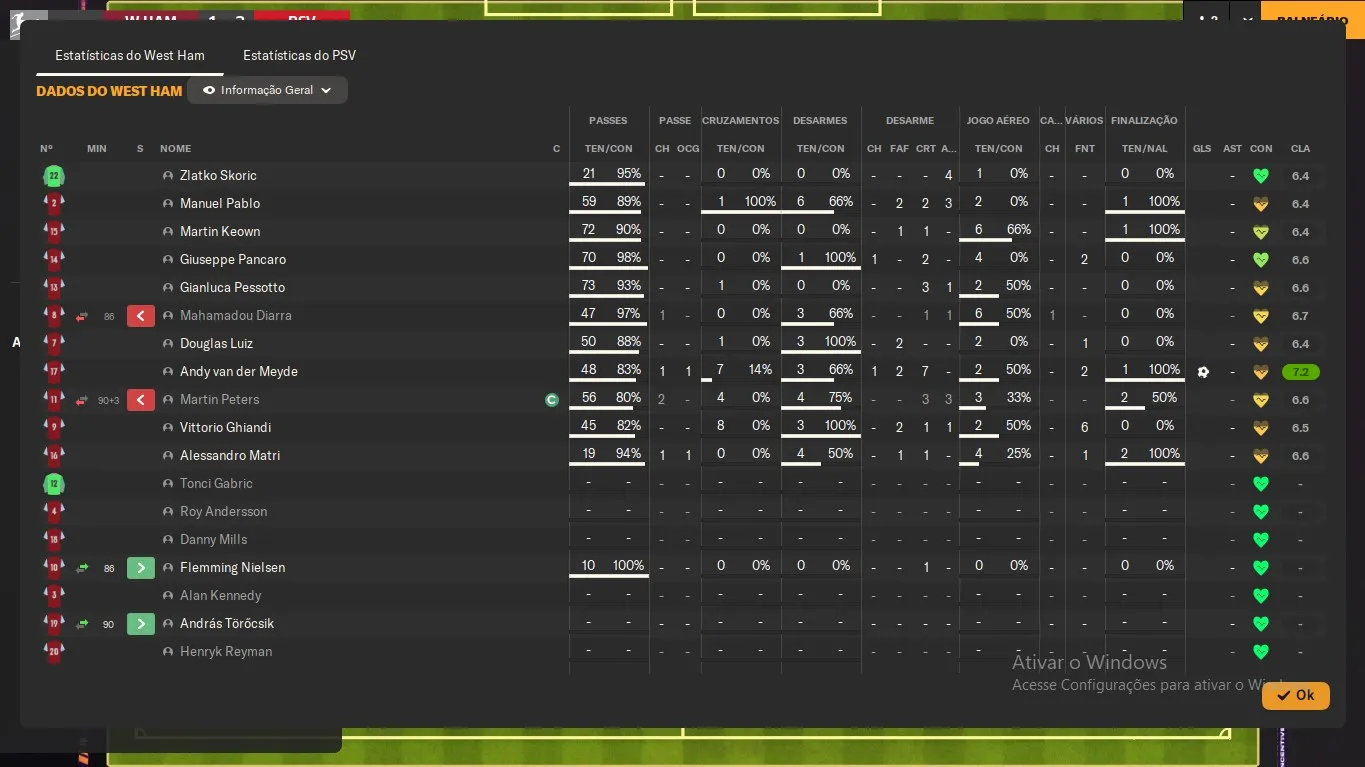Confirm with the Ok button

coord(1295,695)
